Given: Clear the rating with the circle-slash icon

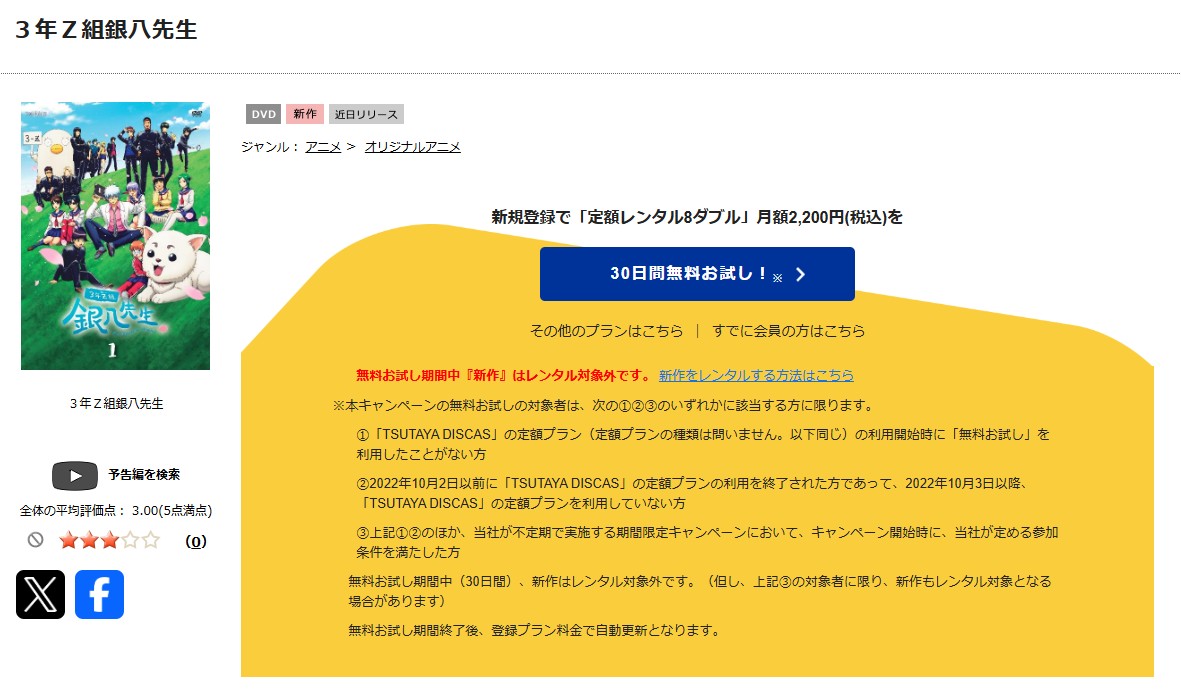Looking at the screenshot, I should pyautogui.click(x=36, y=540).
